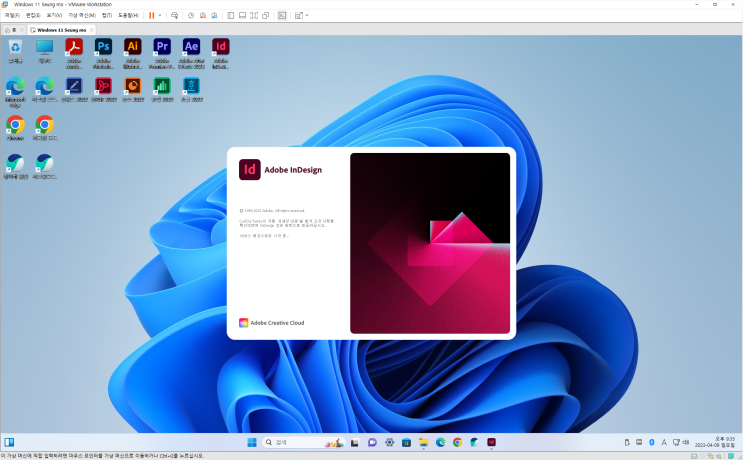Click the InDesign icon on the taskbar

tap(491, 442)
